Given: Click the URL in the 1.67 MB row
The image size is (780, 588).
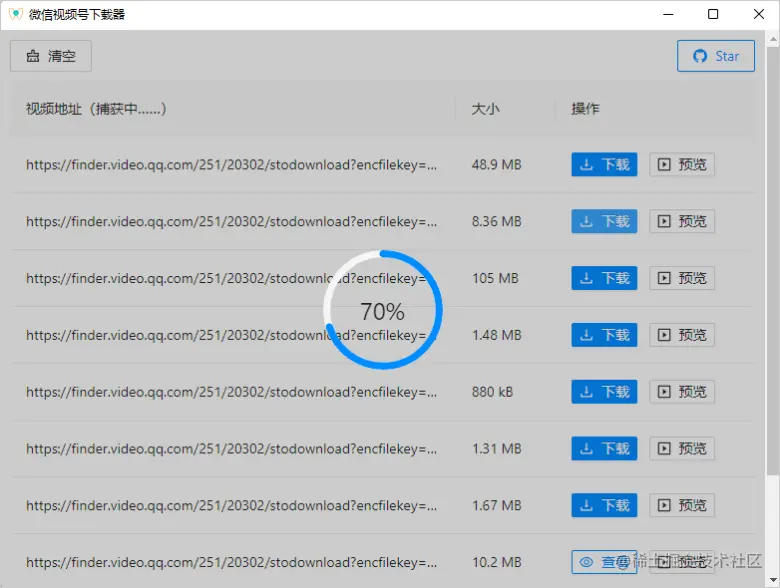Looking at the screenshot, I should tap(231, 505).
